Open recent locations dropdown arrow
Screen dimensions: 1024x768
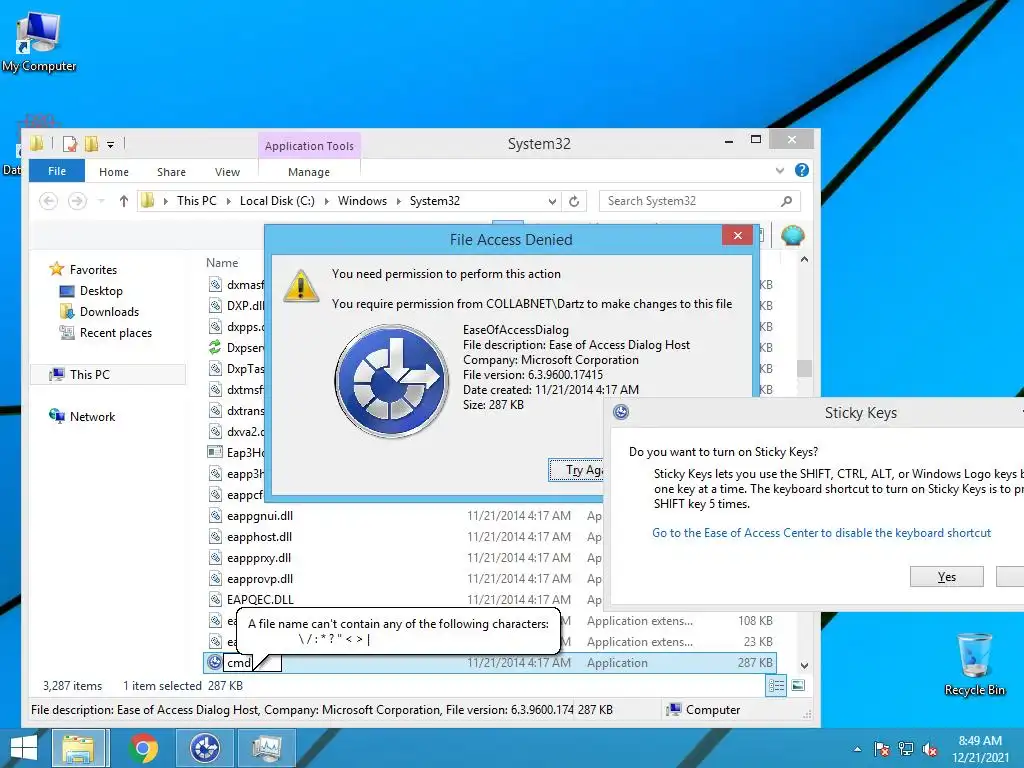(x=101, y=201)
